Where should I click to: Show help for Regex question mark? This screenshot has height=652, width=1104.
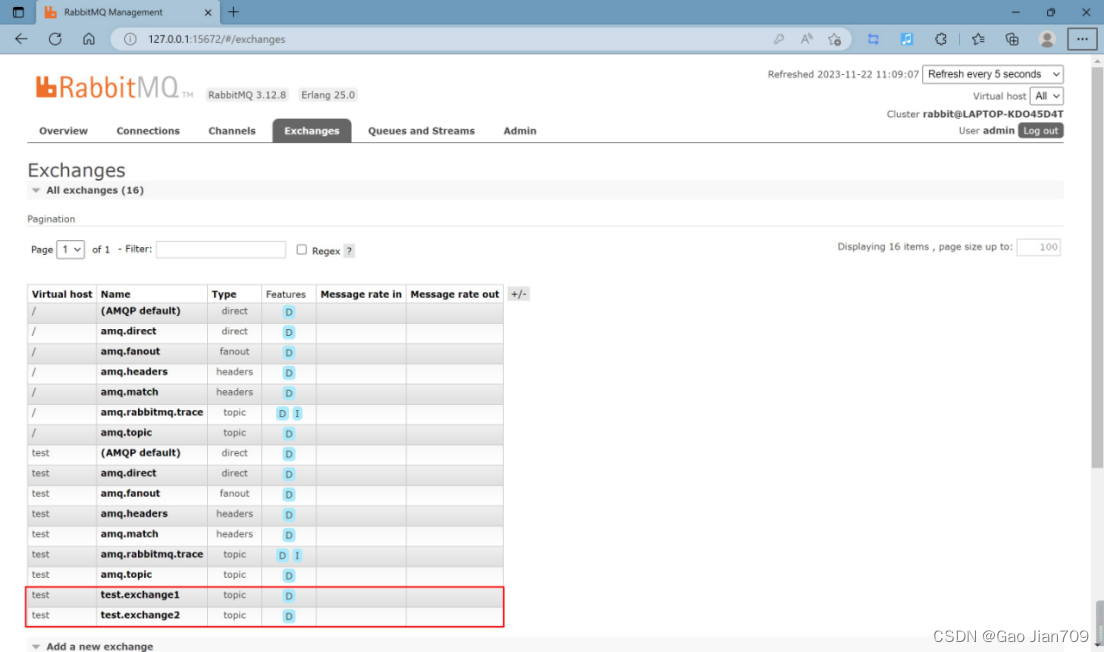(x=349, y=251)
